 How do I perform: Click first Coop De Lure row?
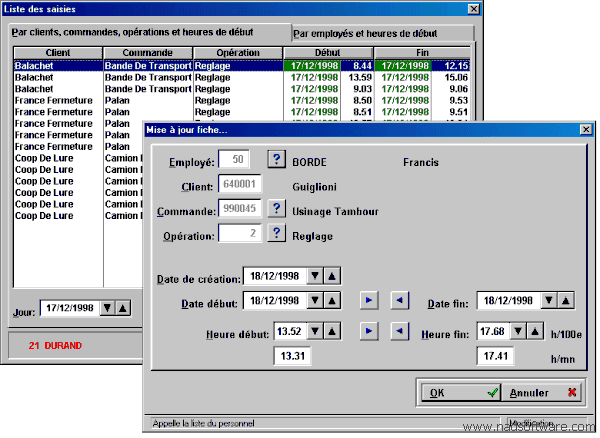click(x=78, y=158)
